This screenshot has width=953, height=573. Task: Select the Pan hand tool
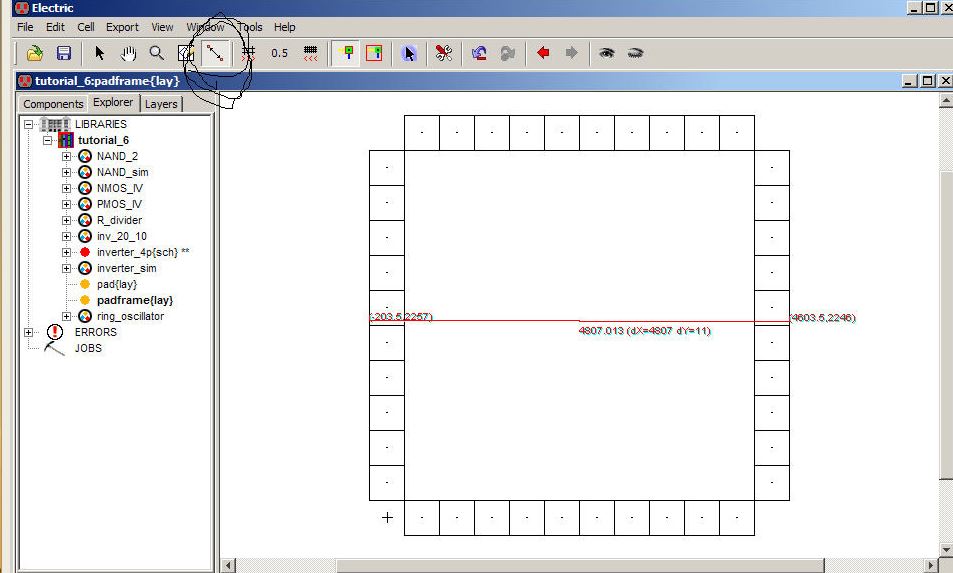tap(128, 53)
